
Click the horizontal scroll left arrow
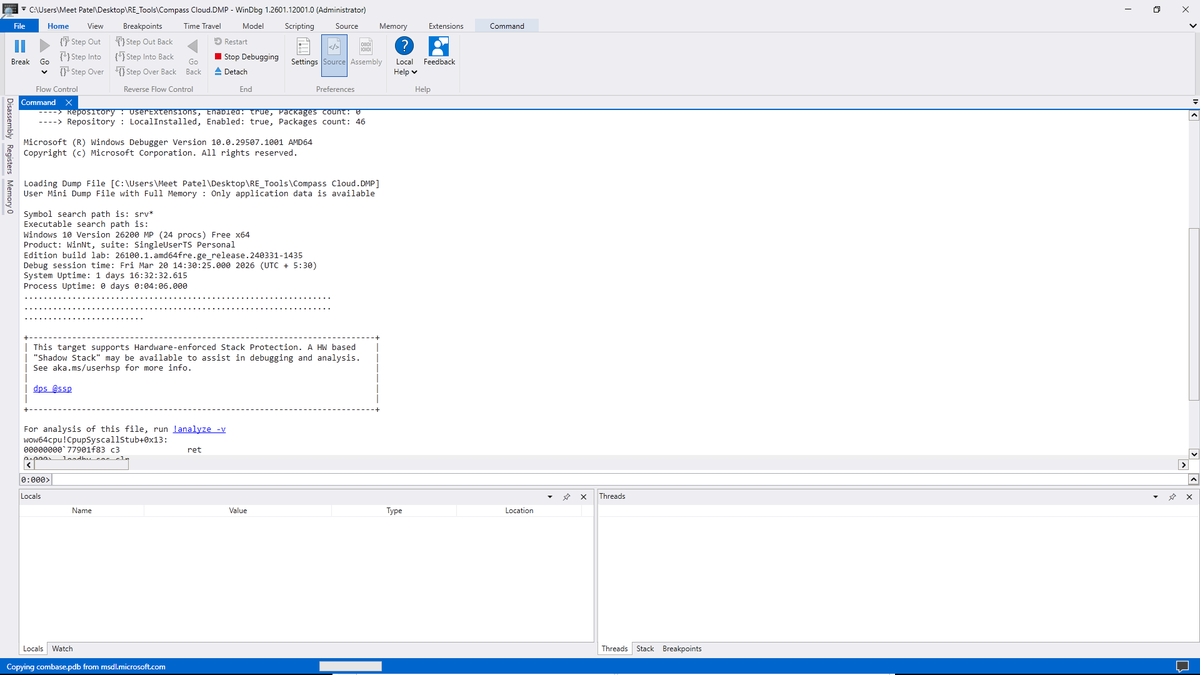click(x=28, y=465)
